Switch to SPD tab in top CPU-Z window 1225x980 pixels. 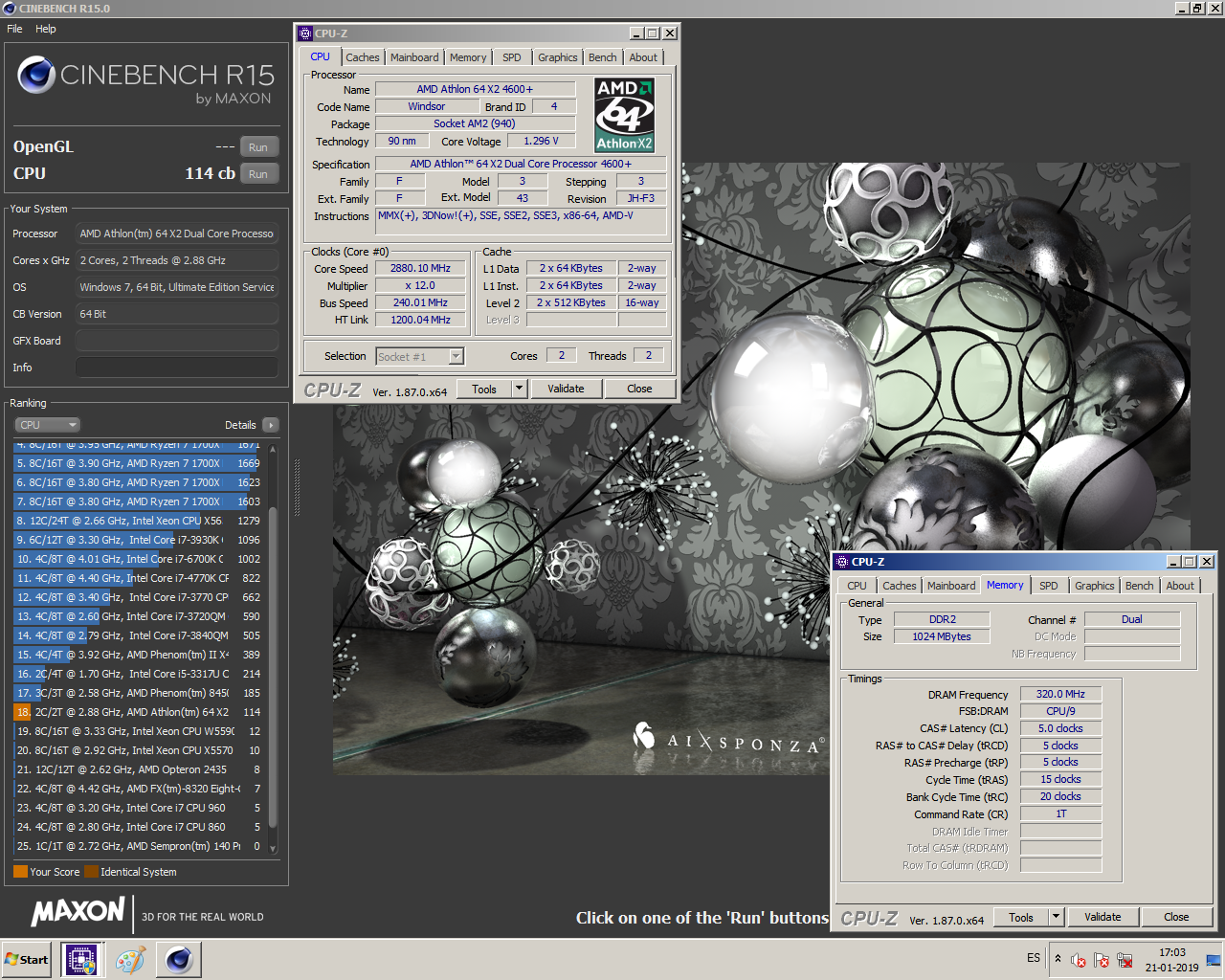point(512,57)
